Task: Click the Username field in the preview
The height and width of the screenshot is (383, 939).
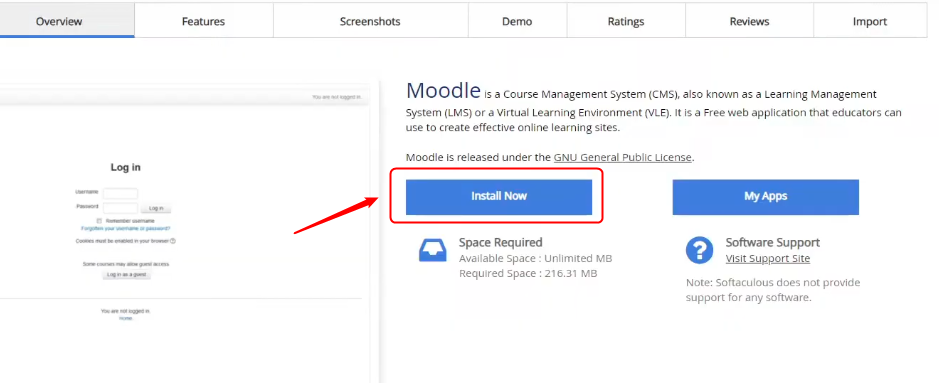Action: (x=120, y=193)
